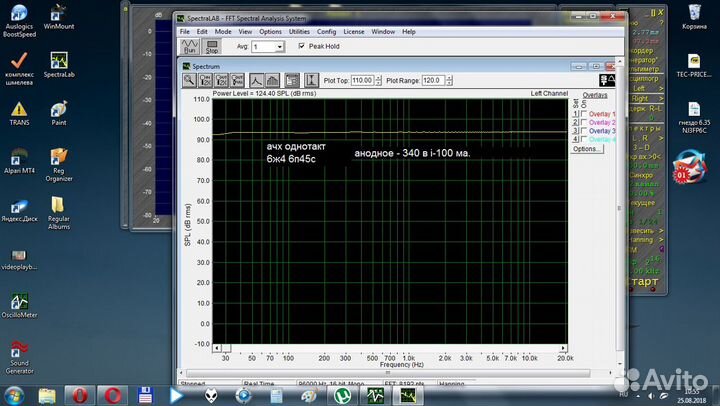Click the Plot Range spinner arrows
The height and width of the screenshot is (406, 720).
pyautogui.click(x=450, y=80)
